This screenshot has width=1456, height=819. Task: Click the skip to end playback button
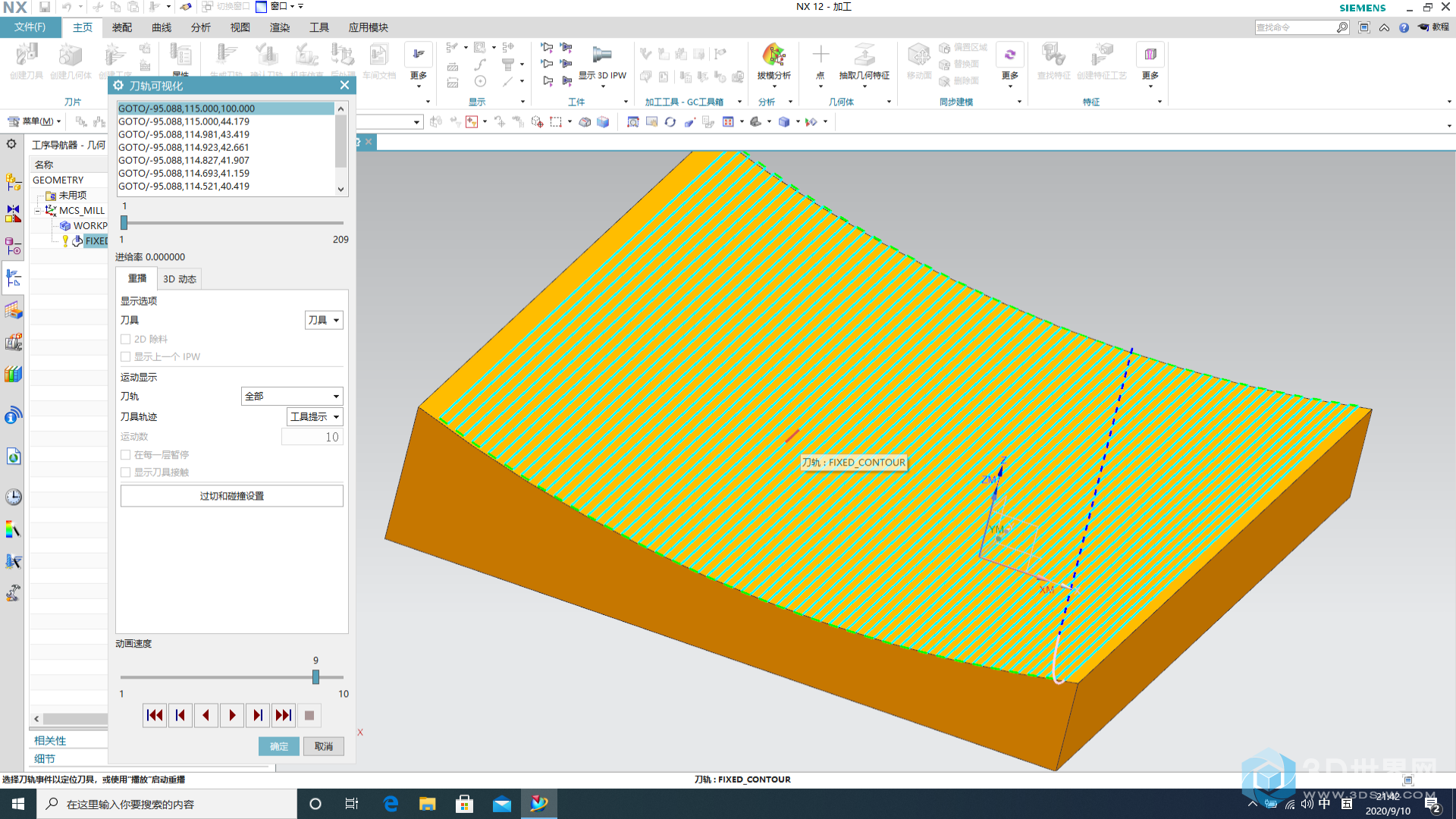[x=284, y=715]
